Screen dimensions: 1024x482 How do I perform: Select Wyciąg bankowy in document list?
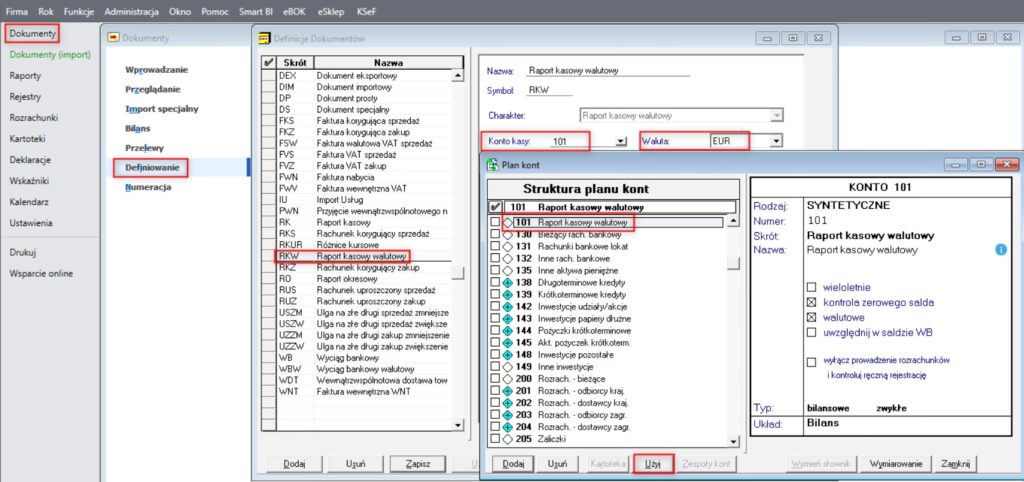coord(344,356)
